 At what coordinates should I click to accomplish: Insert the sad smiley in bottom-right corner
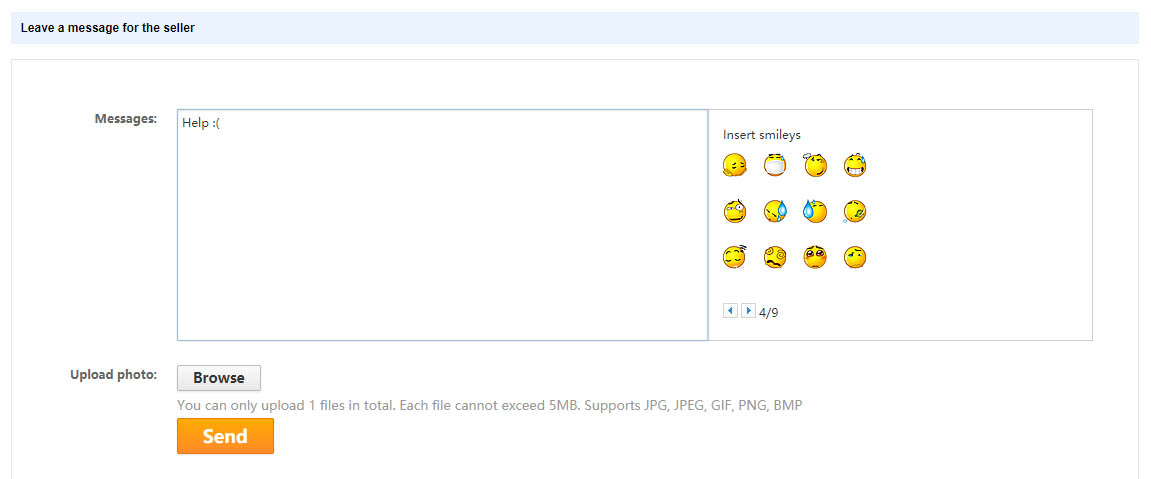[854, 257]
